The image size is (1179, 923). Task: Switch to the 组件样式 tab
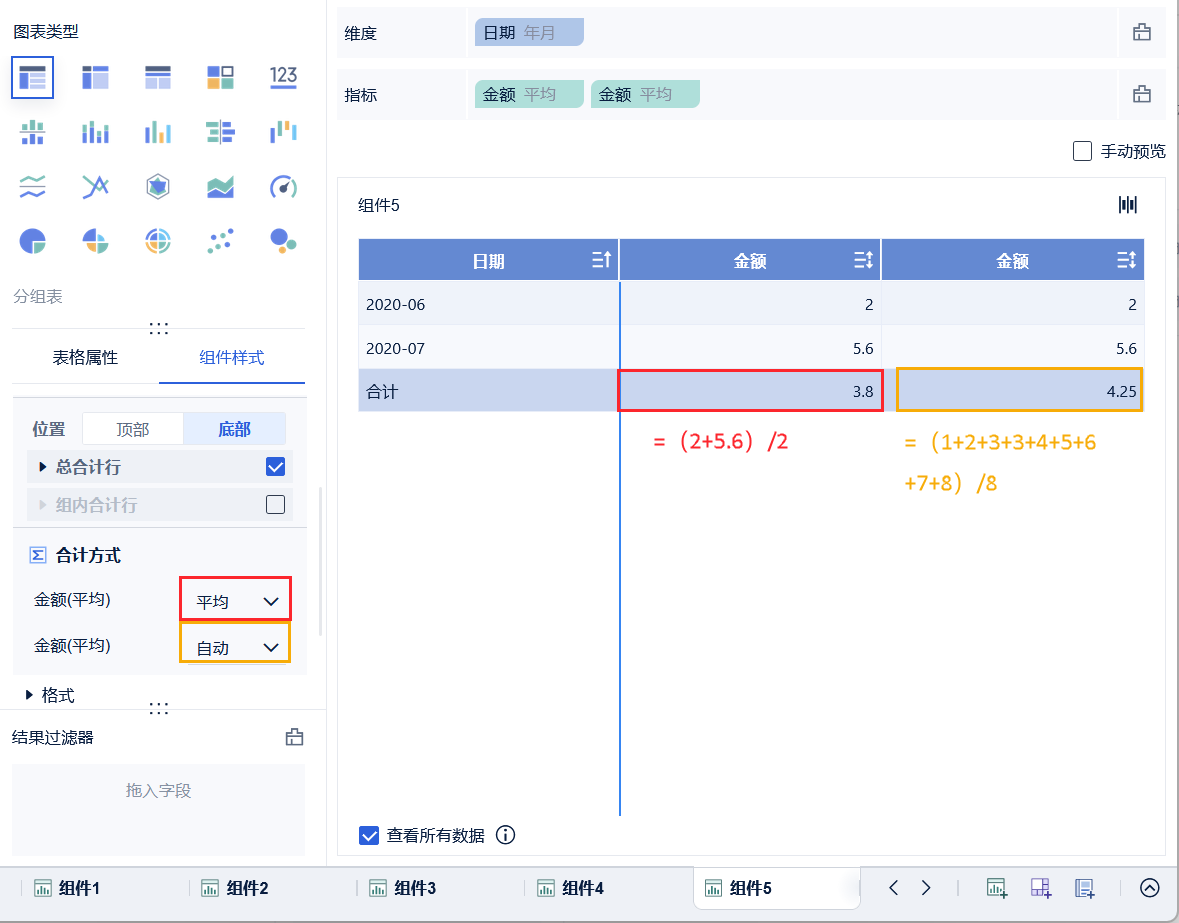click(x=232, y=357)
